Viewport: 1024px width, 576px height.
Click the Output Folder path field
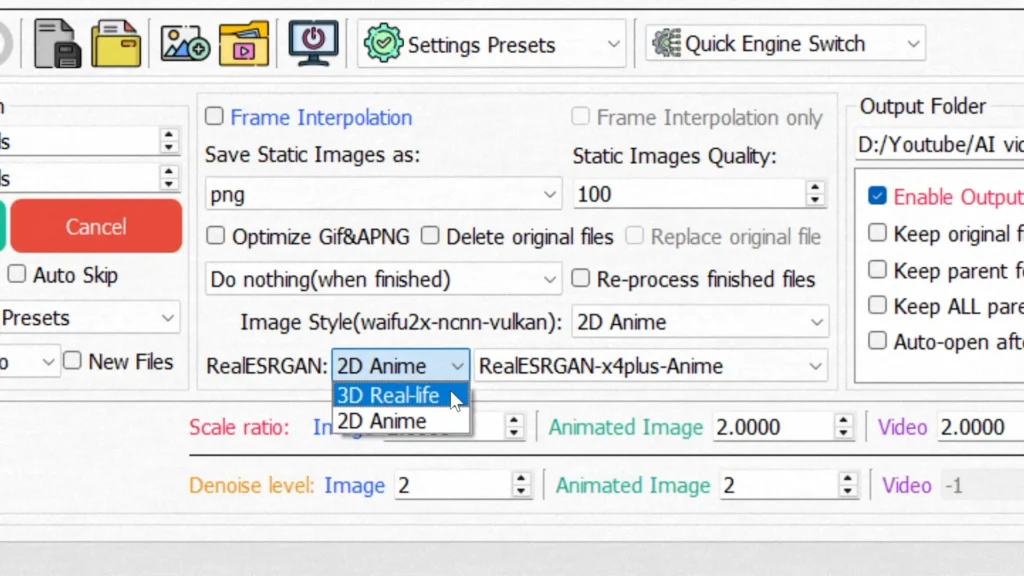click(x=939, y=144)
